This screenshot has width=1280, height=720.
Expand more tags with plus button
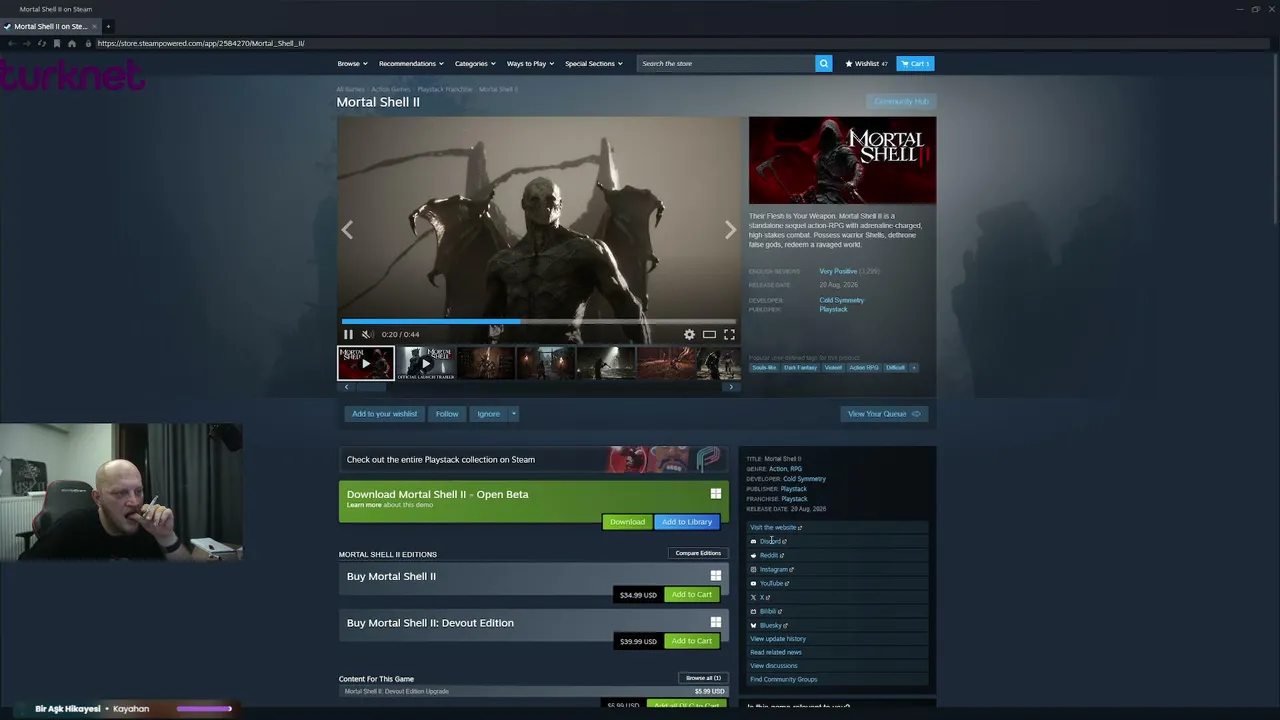913,367
